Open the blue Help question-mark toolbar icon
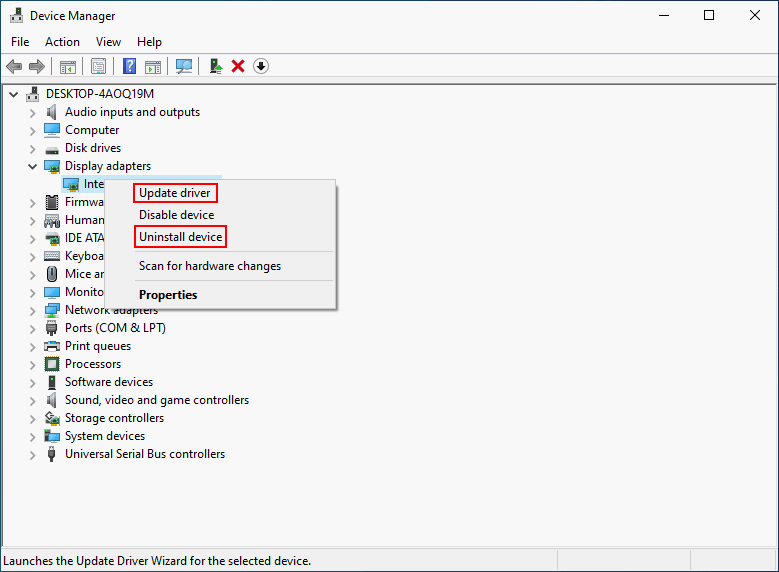The width and height of the screenshot is (779, 572). tap(129, 66)
